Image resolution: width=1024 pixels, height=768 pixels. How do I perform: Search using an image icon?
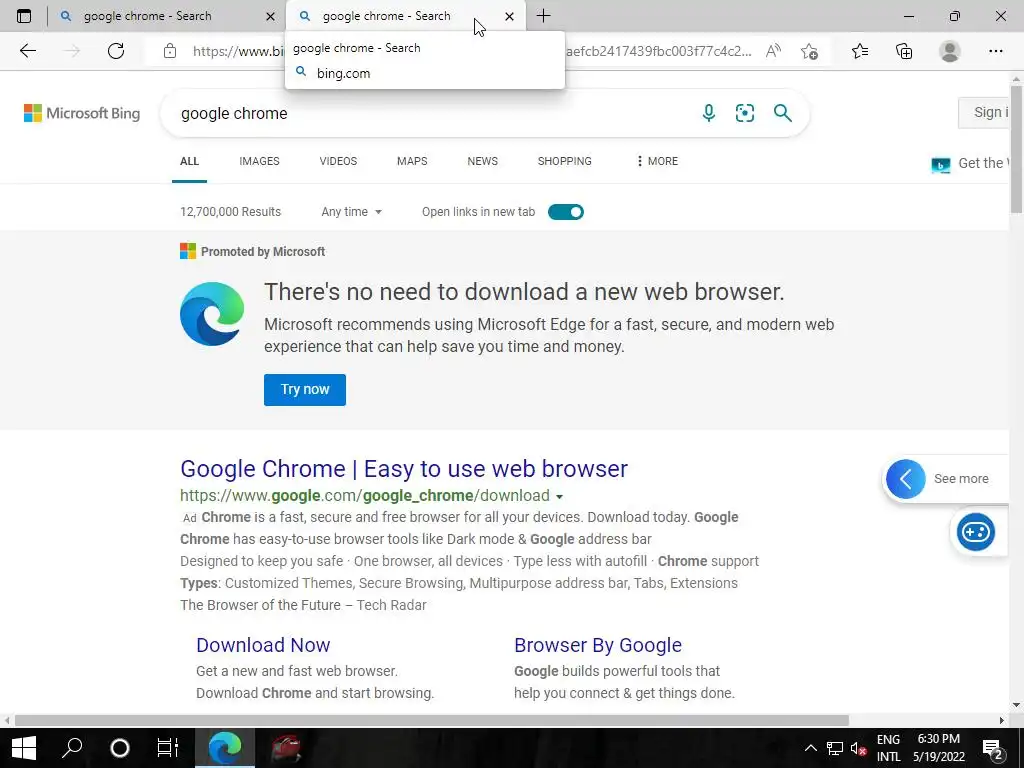point(744,113)
